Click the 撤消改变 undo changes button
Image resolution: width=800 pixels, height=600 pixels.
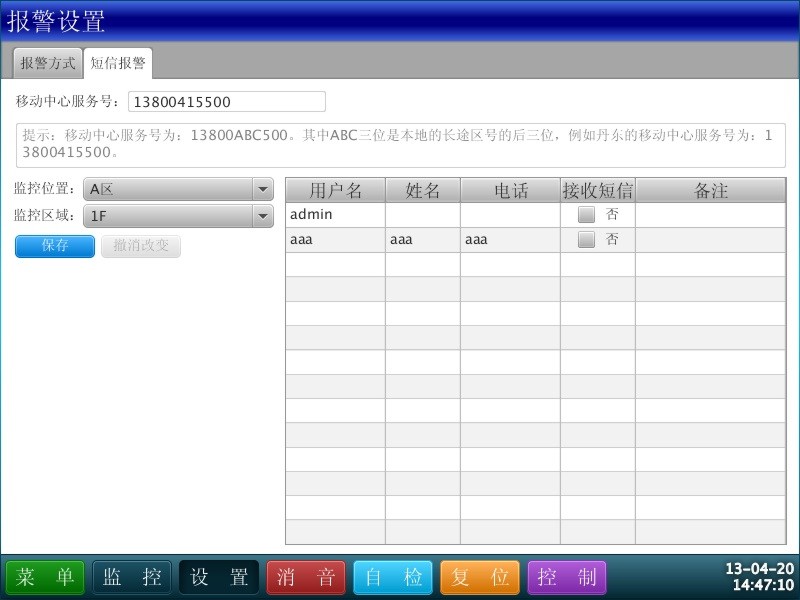[x=141, y=246]
